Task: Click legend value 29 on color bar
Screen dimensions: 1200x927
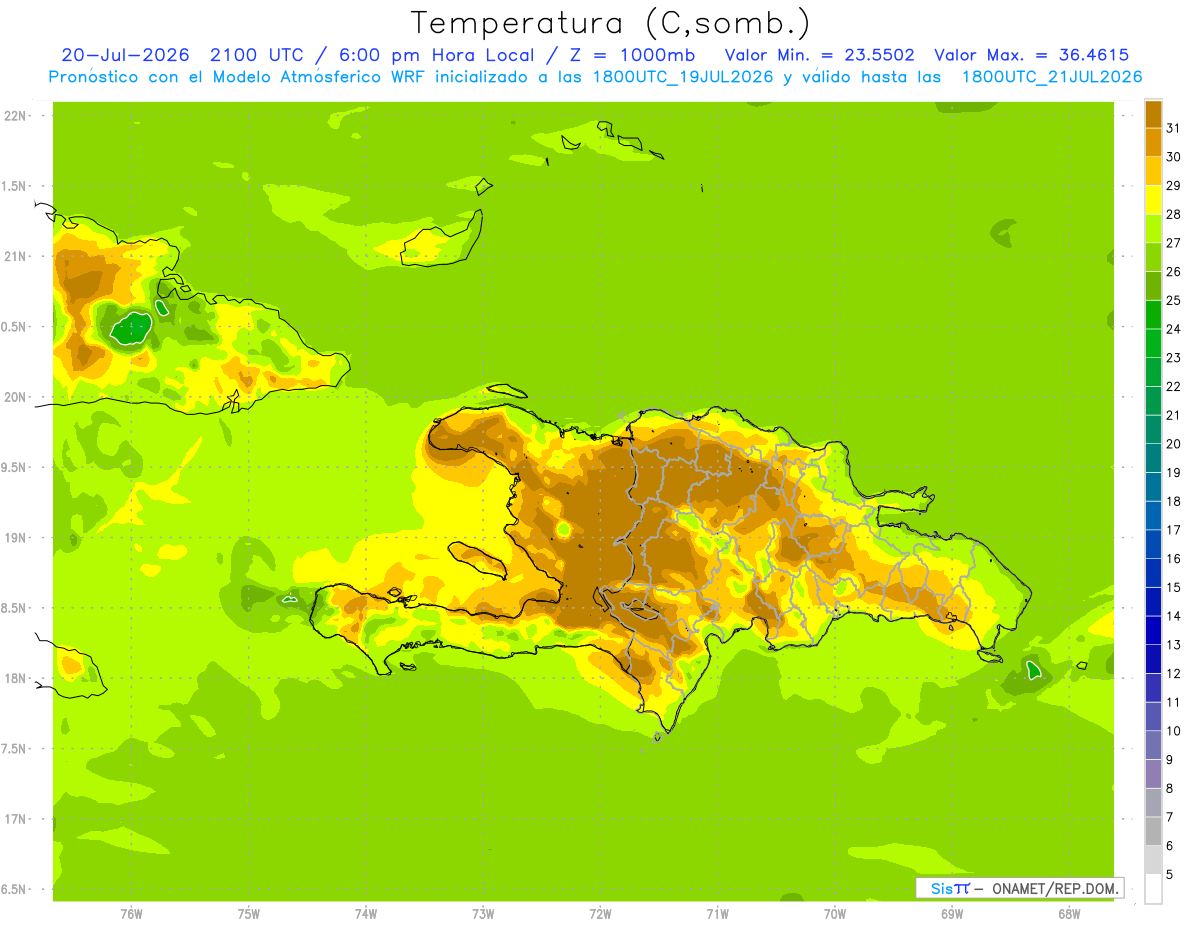Action: coord(1173,185)
